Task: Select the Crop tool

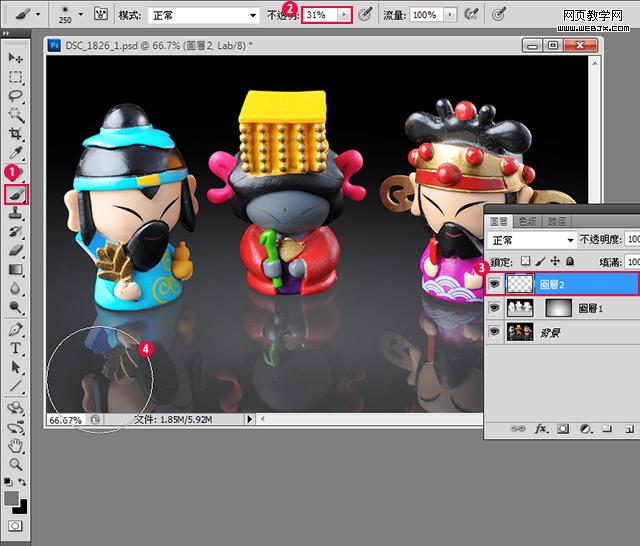Action: point(16,133)
